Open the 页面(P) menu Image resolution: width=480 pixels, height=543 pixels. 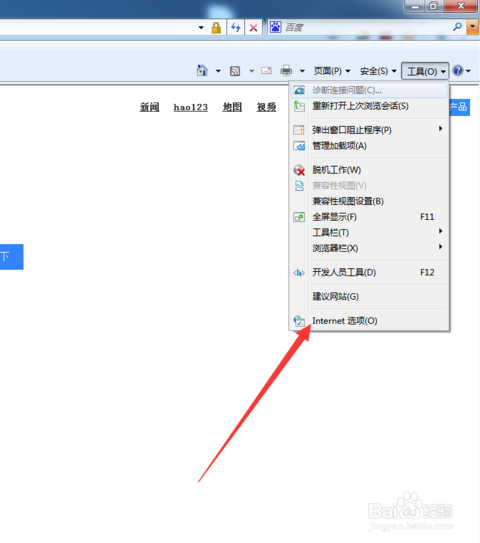[x=332, y=71]
